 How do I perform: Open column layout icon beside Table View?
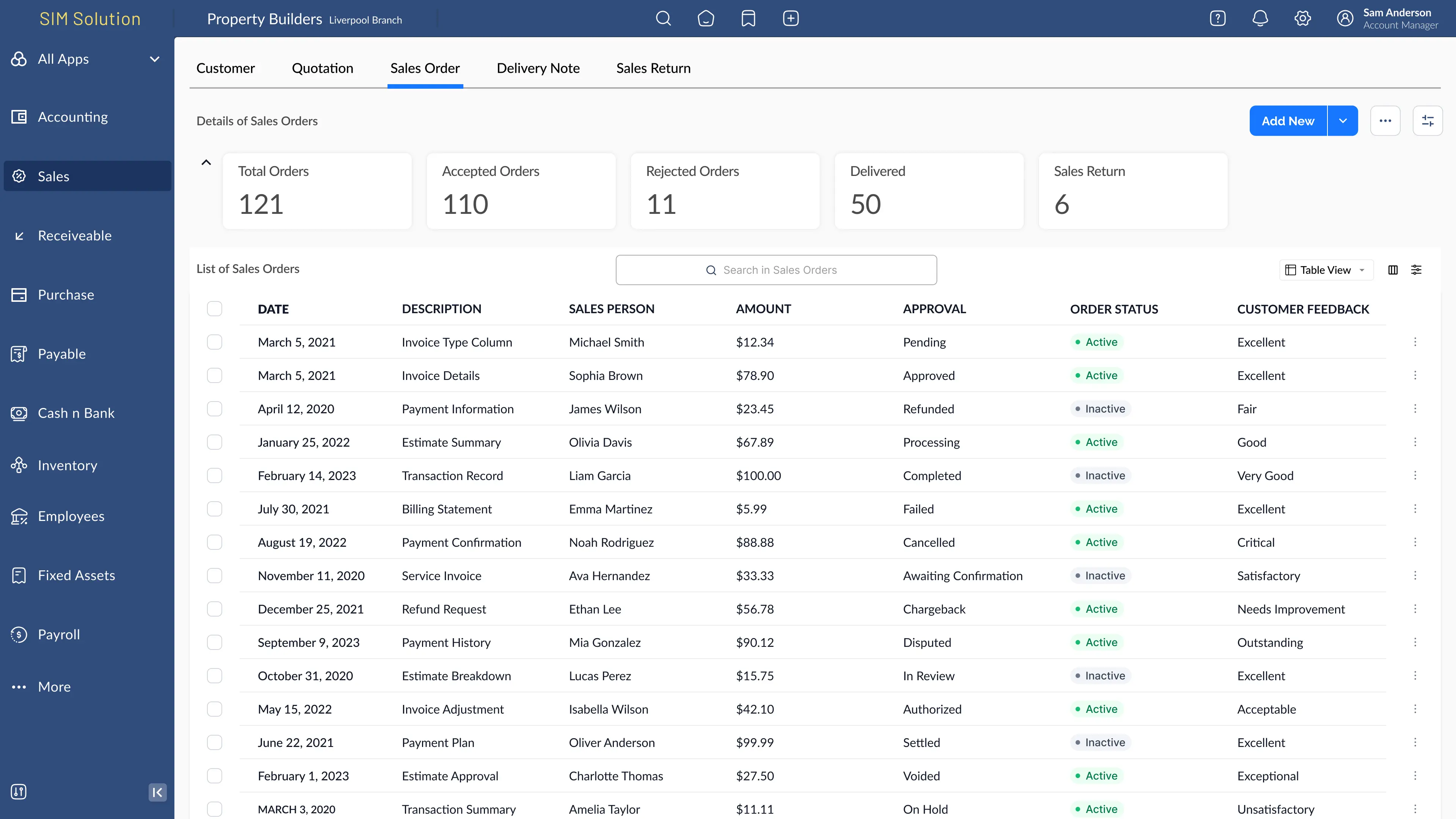click(x=1393, y=270)
